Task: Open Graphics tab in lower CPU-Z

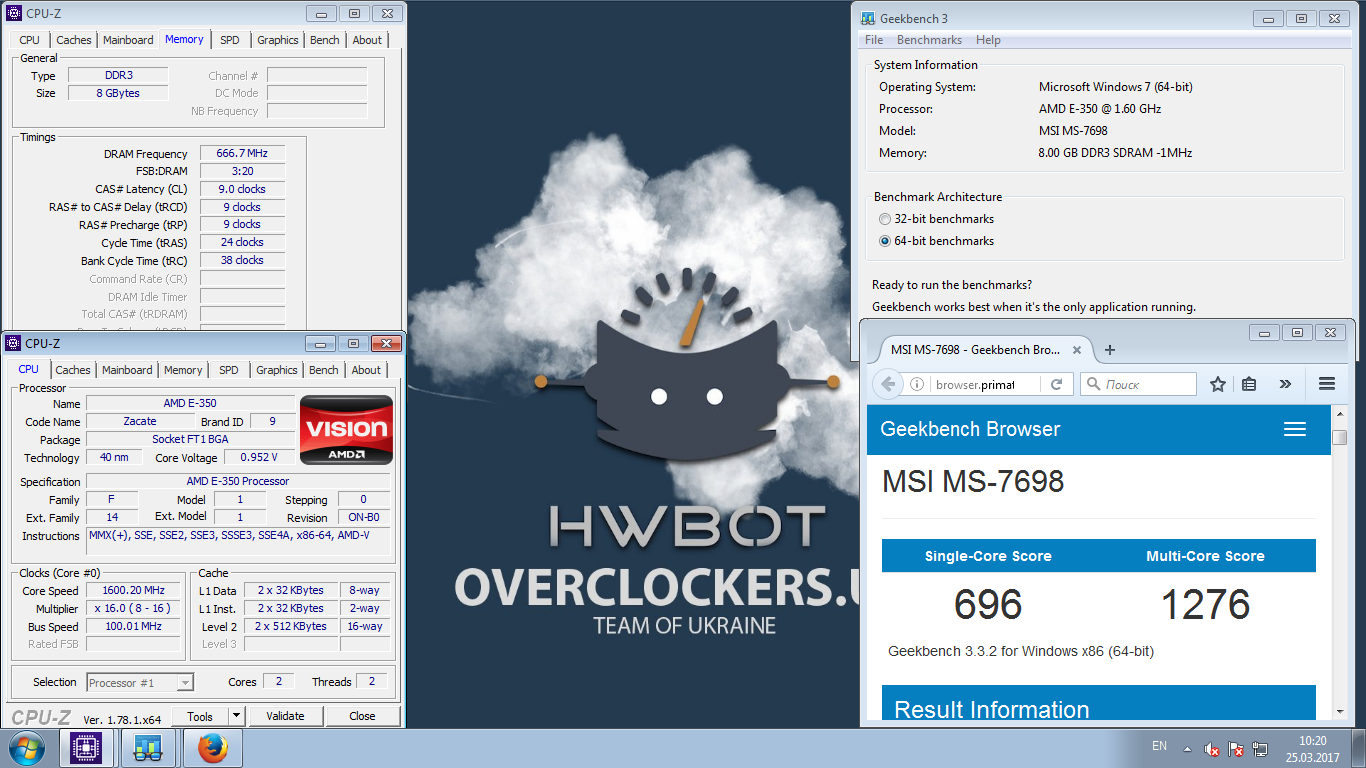Action: pyautogui.click(x=277, y=370)
